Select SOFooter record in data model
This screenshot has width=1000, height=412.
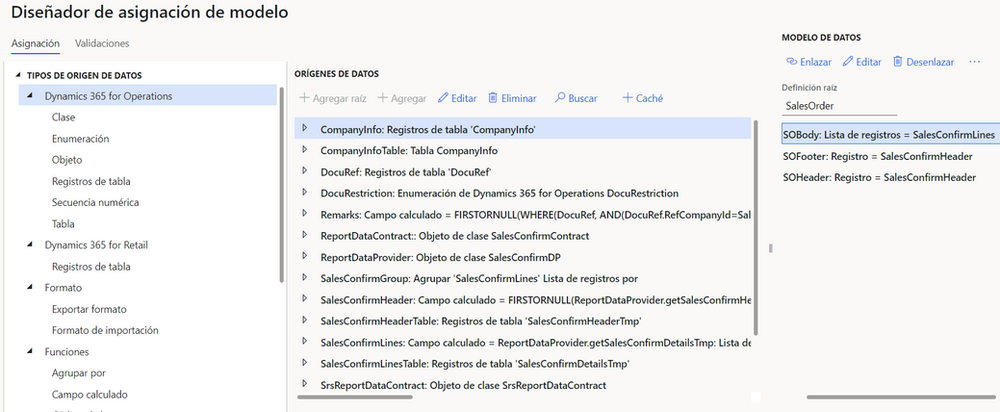point(878,156)
